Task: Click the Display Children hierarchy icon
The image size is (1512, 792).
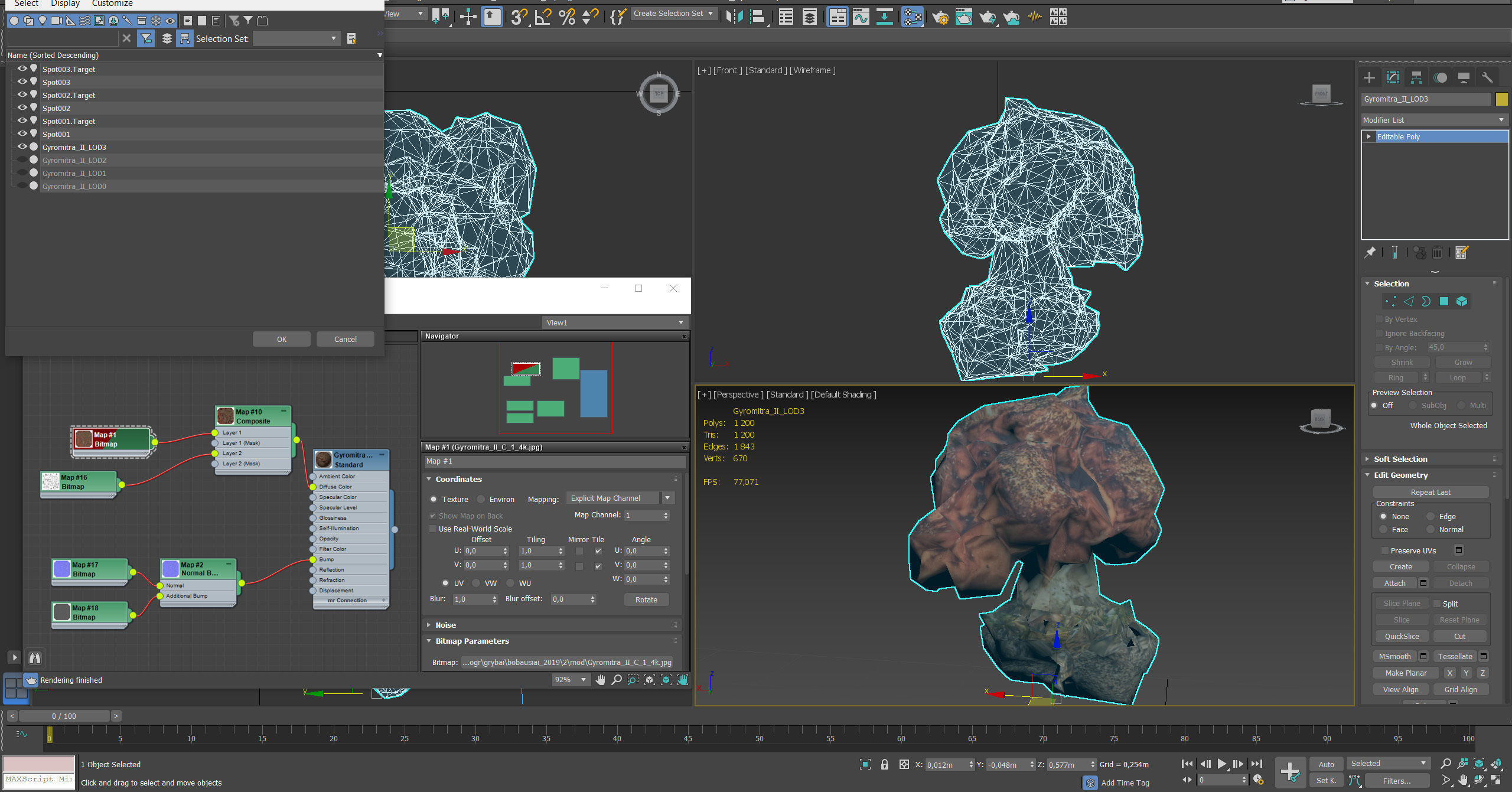Action: (x=184, y=39)
